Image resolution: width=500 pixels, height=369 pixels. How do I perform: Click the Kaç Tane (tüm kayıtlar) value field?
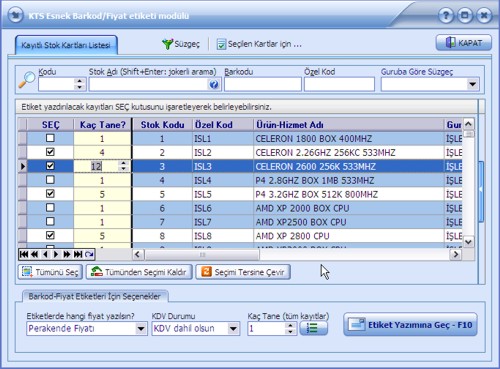pyautogui.click(x=266, y=329)
